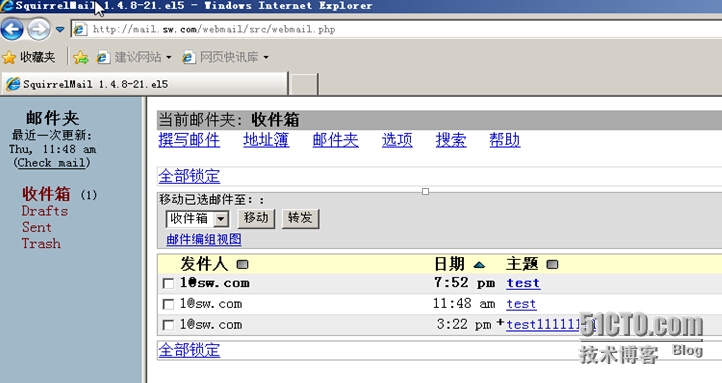Open the 收藏夹 favorites star button
The image size is (722, 383).
[x=29, y=57]
